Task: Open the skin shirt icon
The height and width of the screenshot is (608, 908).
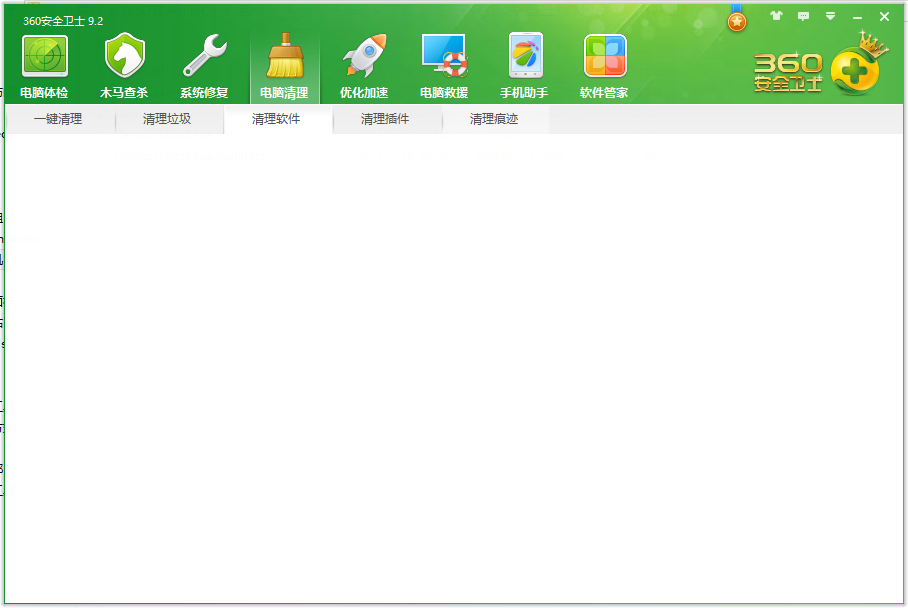Action: (776, 16)
